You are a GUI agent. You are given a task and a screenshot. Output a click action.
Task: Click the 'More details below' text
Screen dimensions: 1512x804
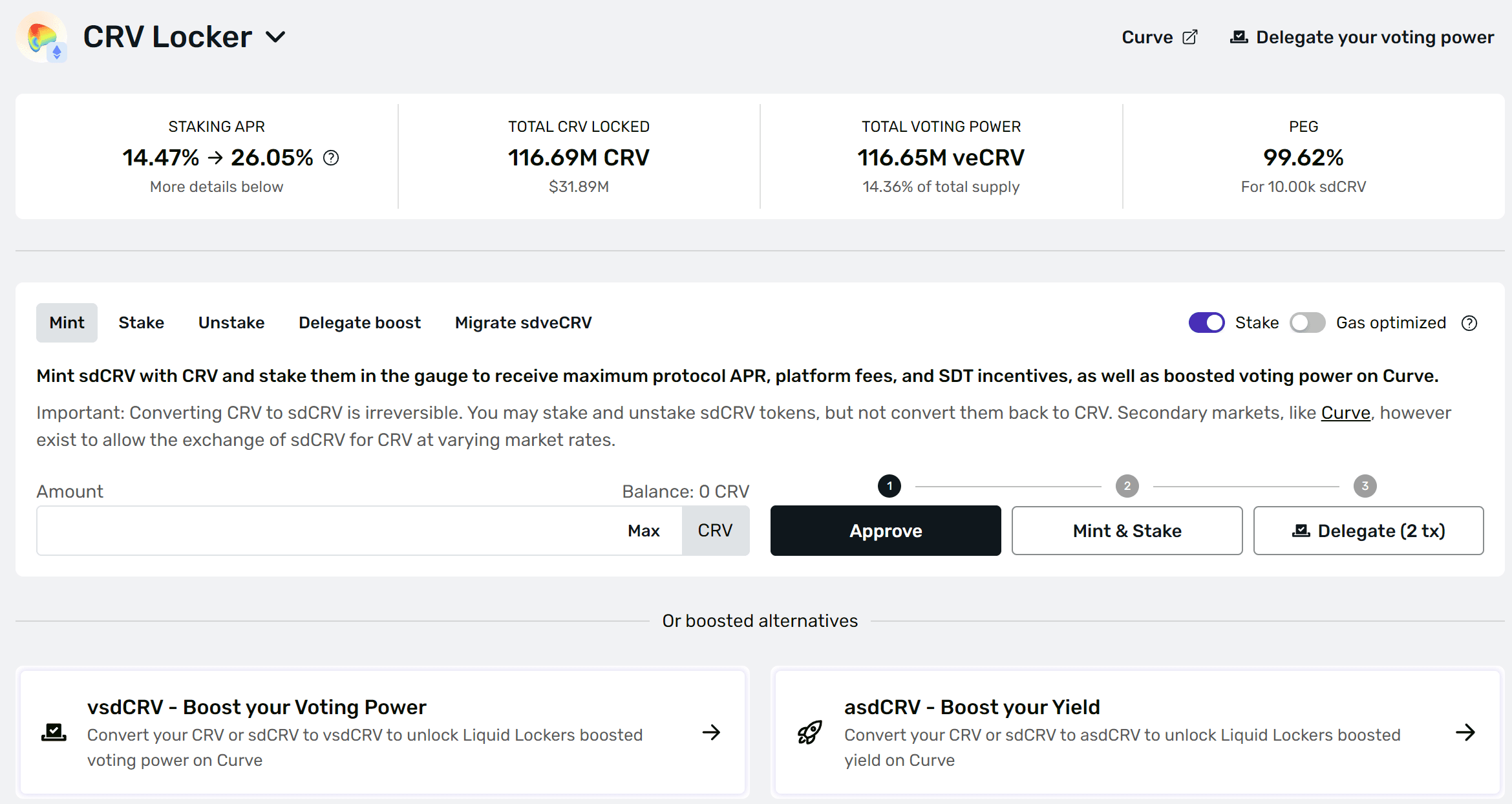[217, 187]
